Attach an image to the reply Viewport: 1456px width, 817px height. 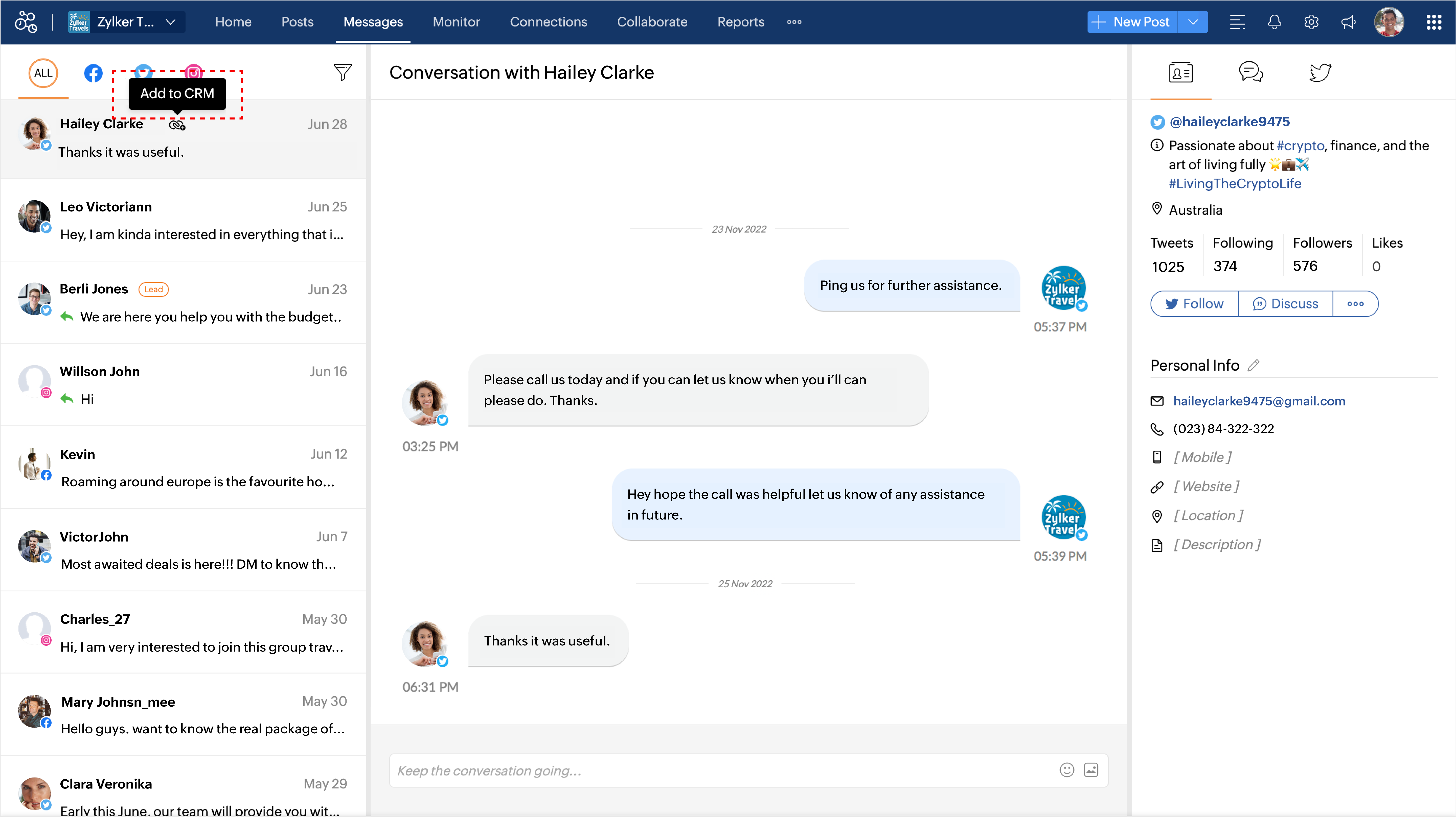point(1091,770)
